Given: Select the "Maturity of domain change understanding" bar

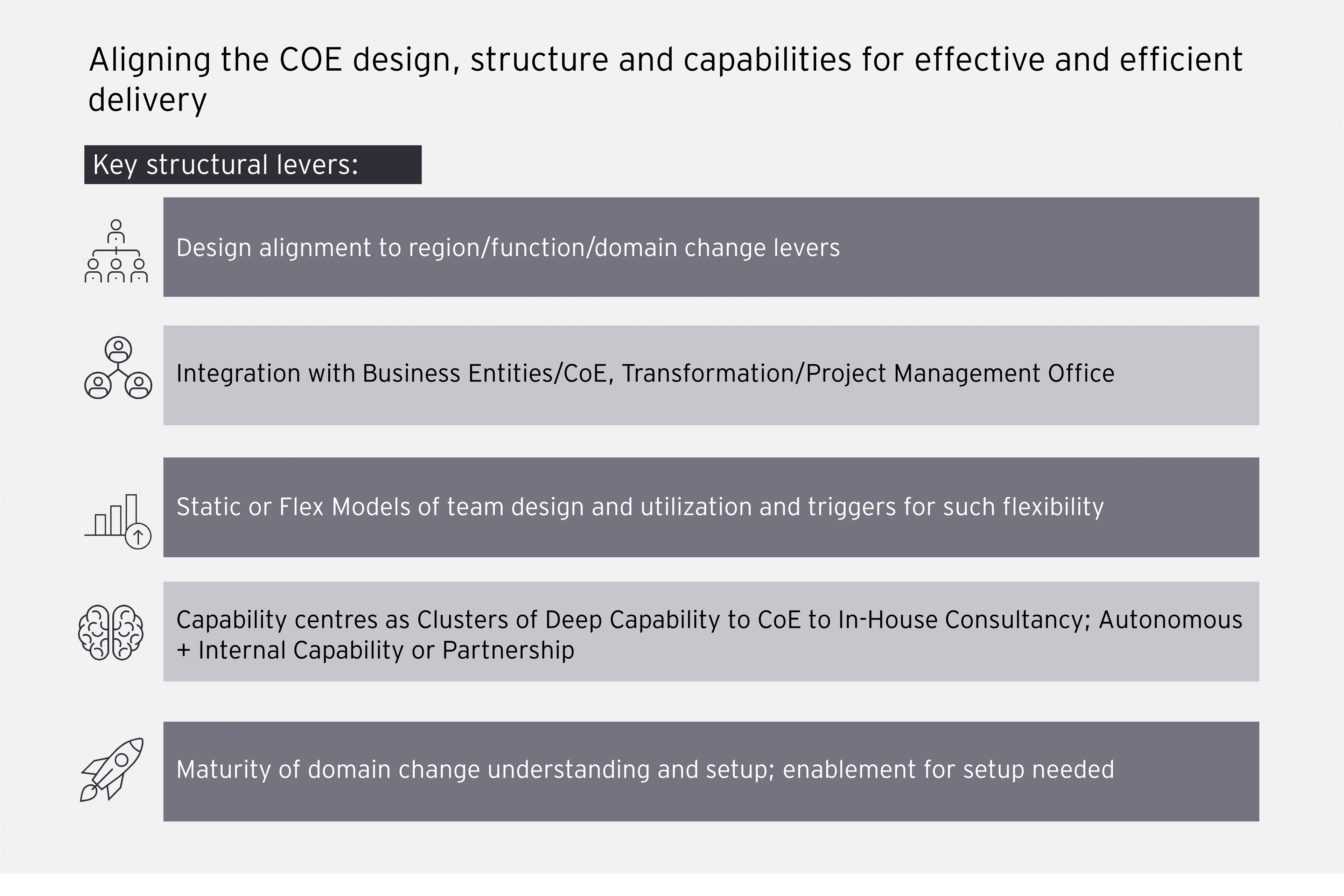Looking at the screenshot, I should 711,771.
